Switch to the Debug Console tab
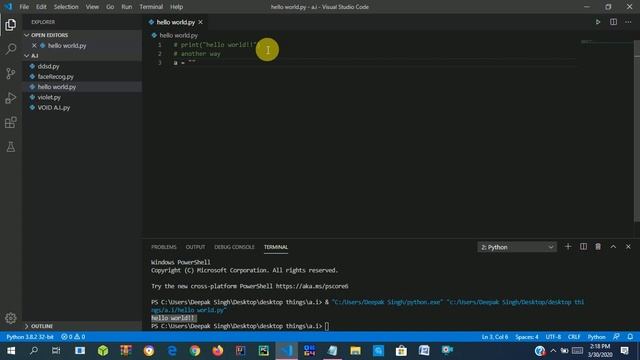The width and height of the screenshot is (640, 360). [x=234, y=247]
